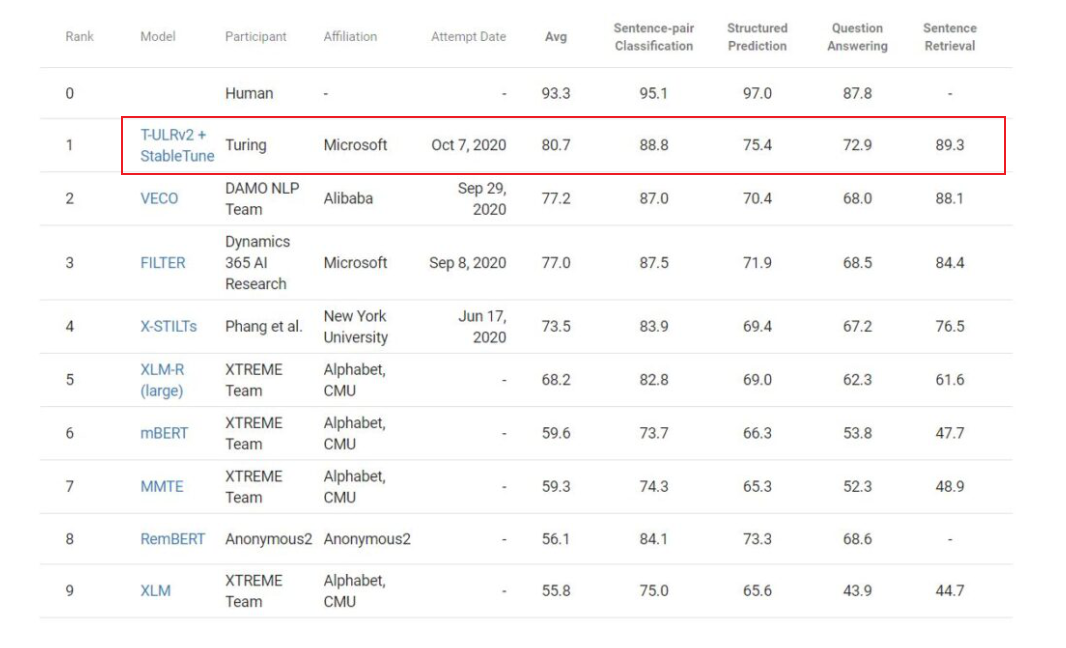Select the Human baseline row

[249, 93]
